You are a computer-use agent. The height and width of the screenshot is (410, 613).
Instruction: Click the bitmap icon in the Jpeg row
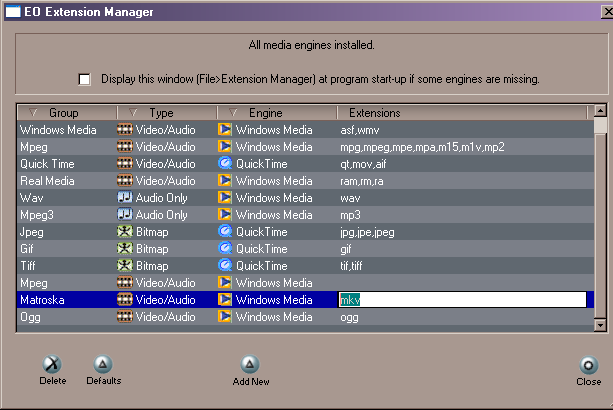point(125,231)
